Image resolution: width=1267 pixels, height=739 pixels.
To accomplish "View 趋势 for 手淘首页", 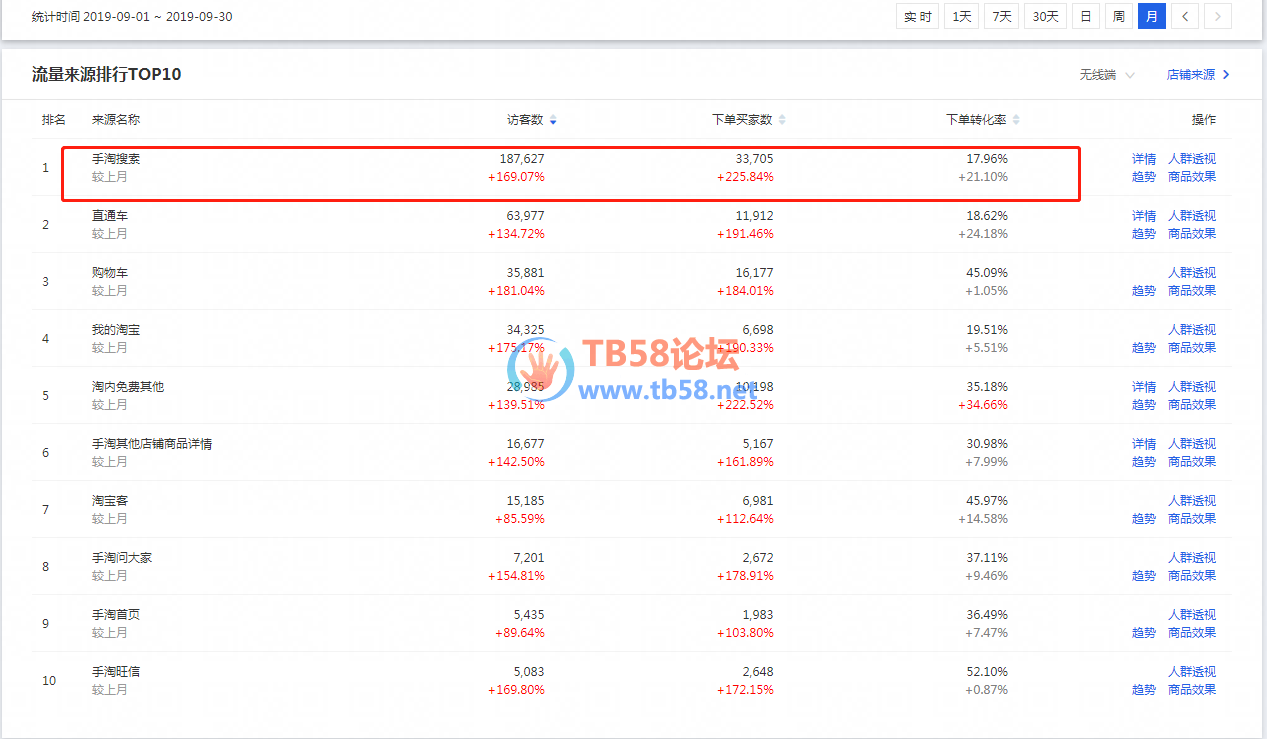I will click(x=1144, y=633).
